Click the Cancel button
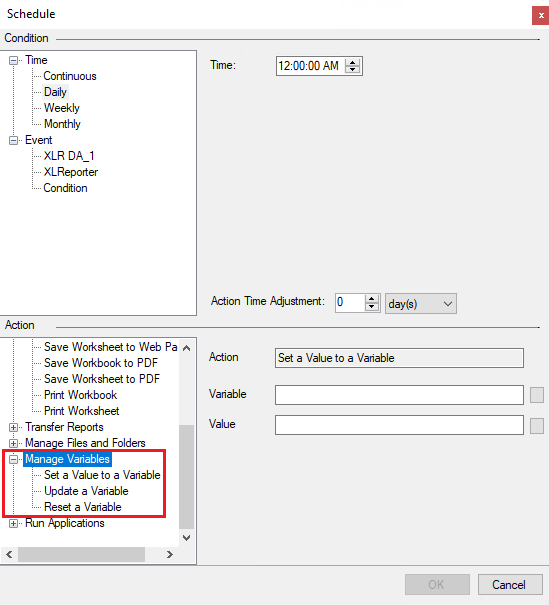Image resolution: width=549 pixels, height=605 pixels. [510, 585]
